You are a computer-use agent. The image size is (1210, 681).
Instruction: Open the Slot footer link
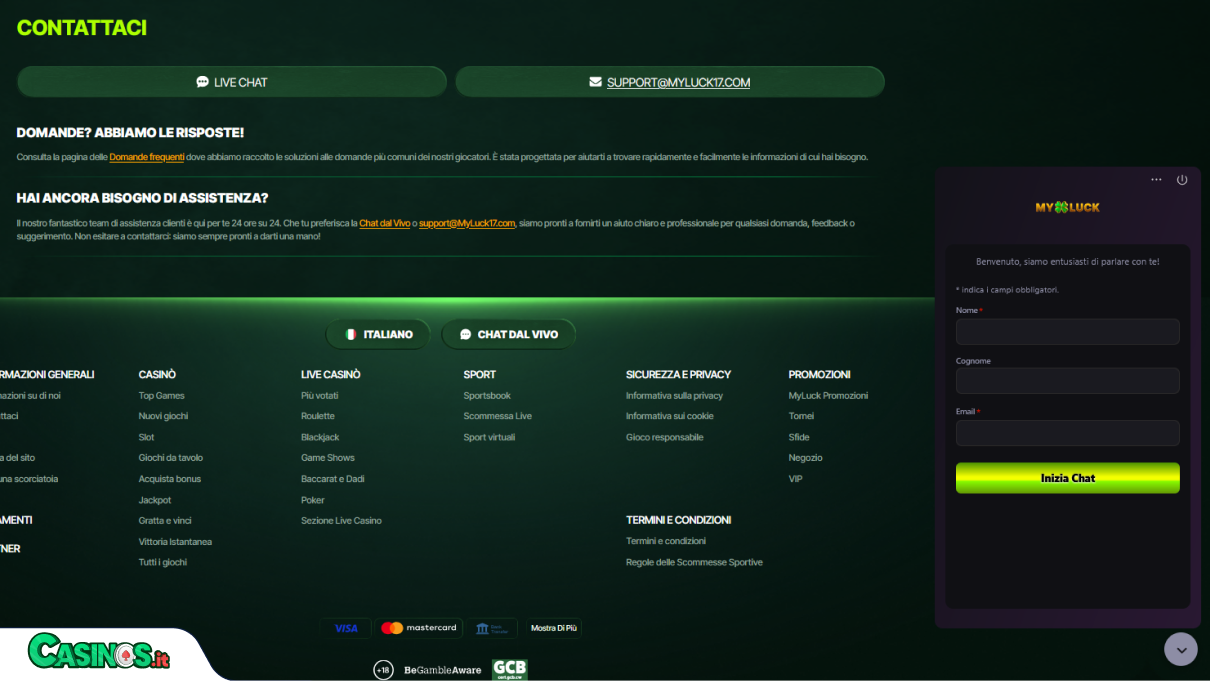click(146, 437)
